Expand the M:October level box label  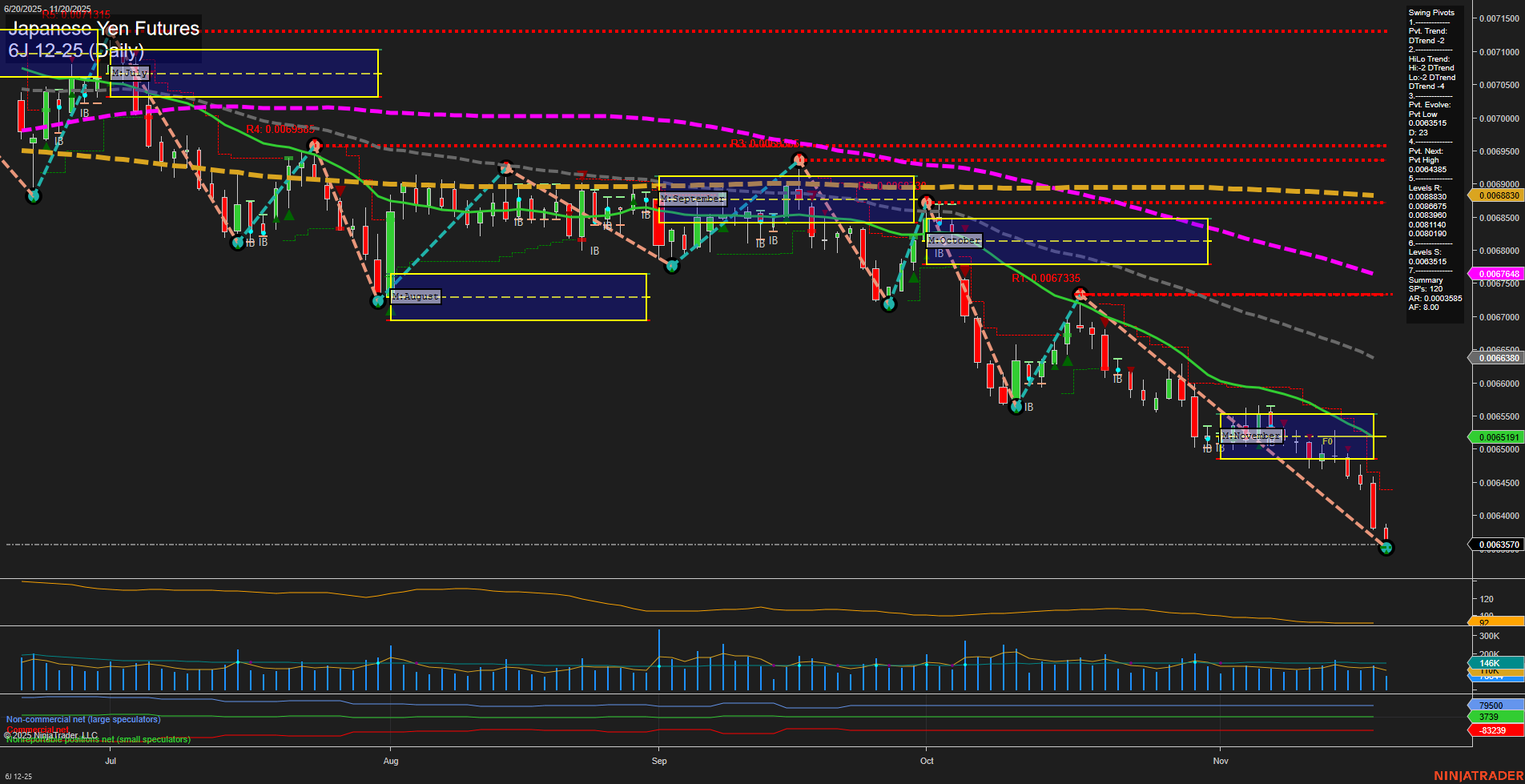click(953, 239)
